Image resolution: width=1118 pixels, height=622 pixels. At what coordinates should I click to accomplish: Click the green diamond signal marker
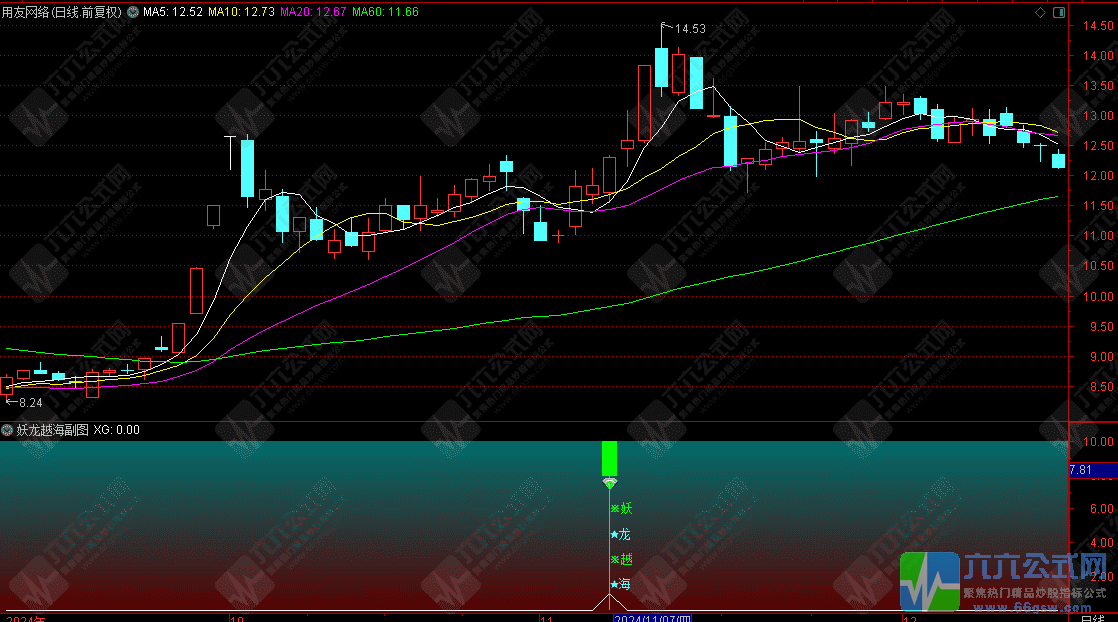coord(609,483)
